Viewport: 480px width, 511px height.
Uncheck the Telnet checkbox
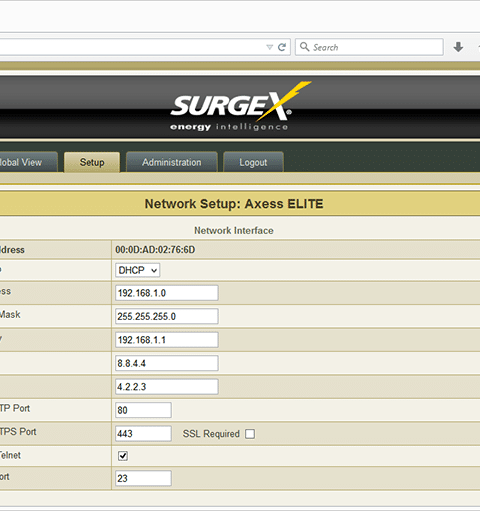(123, 456)
